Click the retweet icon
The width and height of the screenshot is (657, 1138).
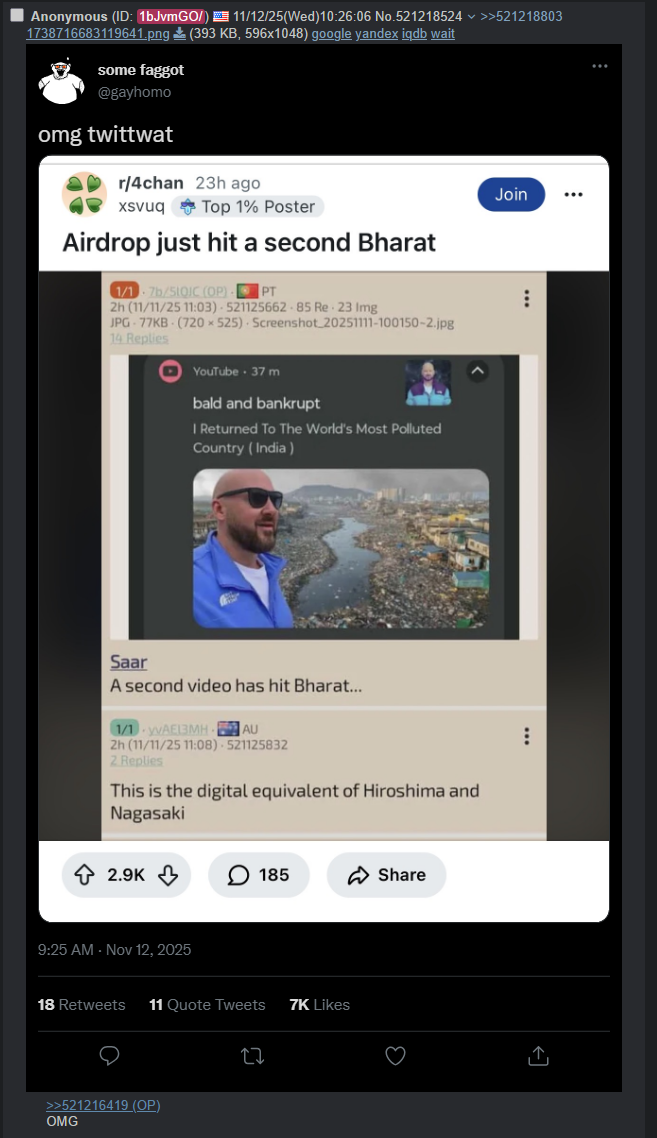[x=253, y=1056]
